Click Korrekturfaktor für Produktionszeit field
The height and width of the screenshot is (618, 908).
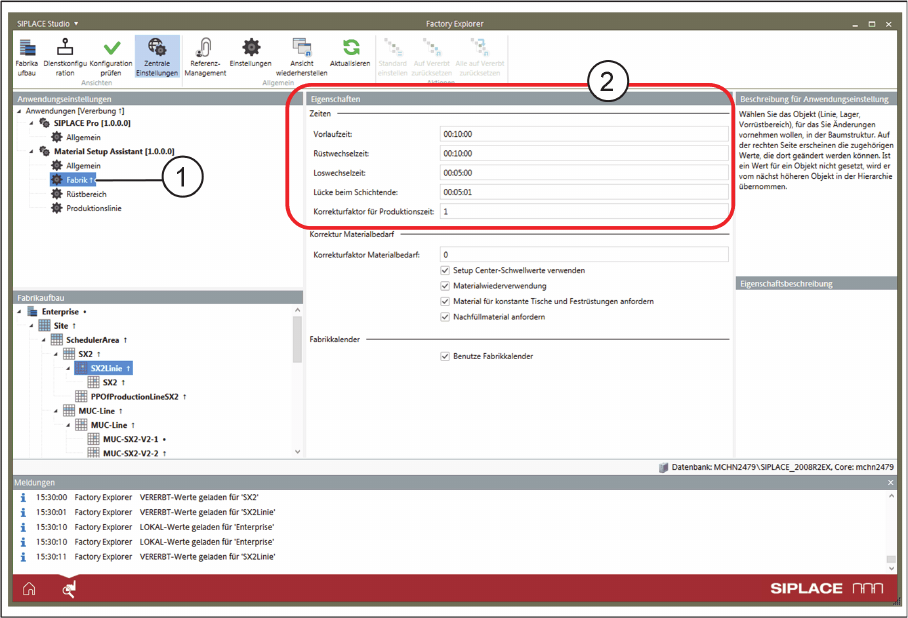pyautogui.click(x=584, y=211)
